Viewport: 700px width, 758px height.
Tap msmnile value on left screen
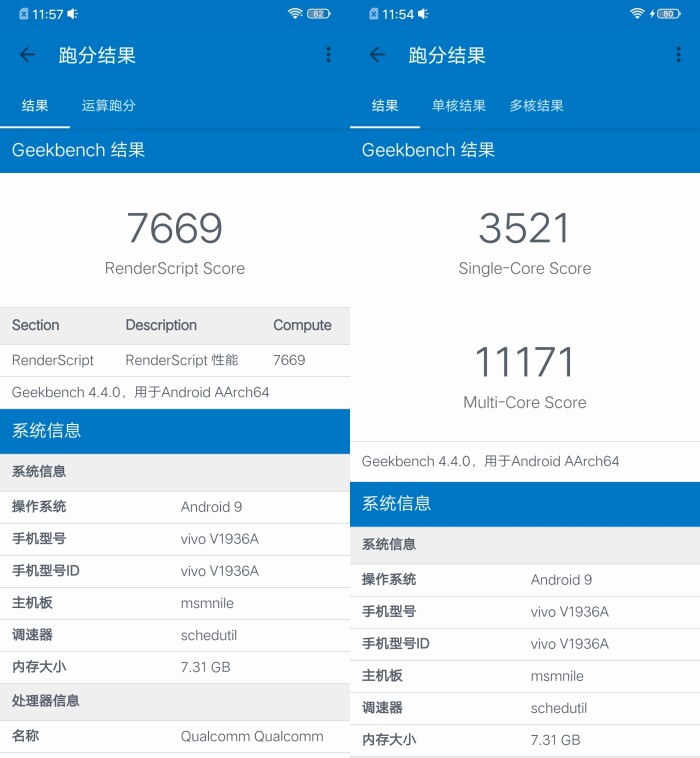[x=207, y=603]
